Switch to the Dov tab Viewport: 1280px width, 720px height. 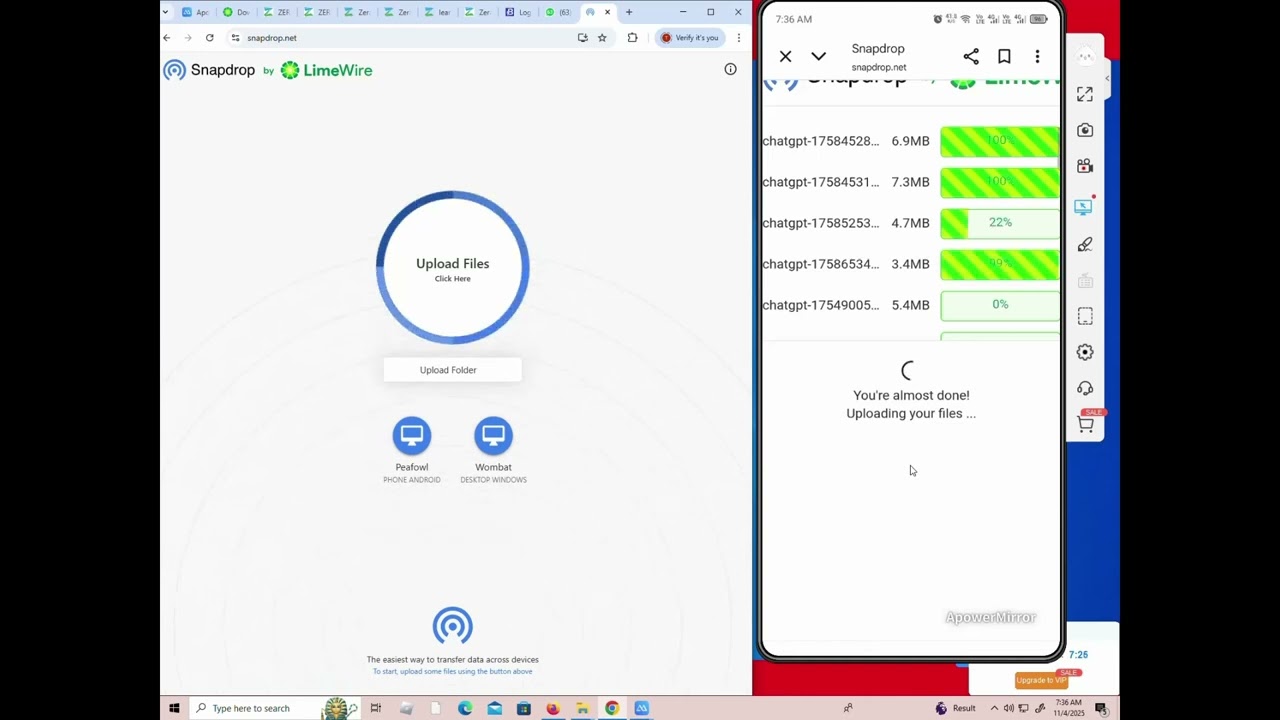pos(237,12)
